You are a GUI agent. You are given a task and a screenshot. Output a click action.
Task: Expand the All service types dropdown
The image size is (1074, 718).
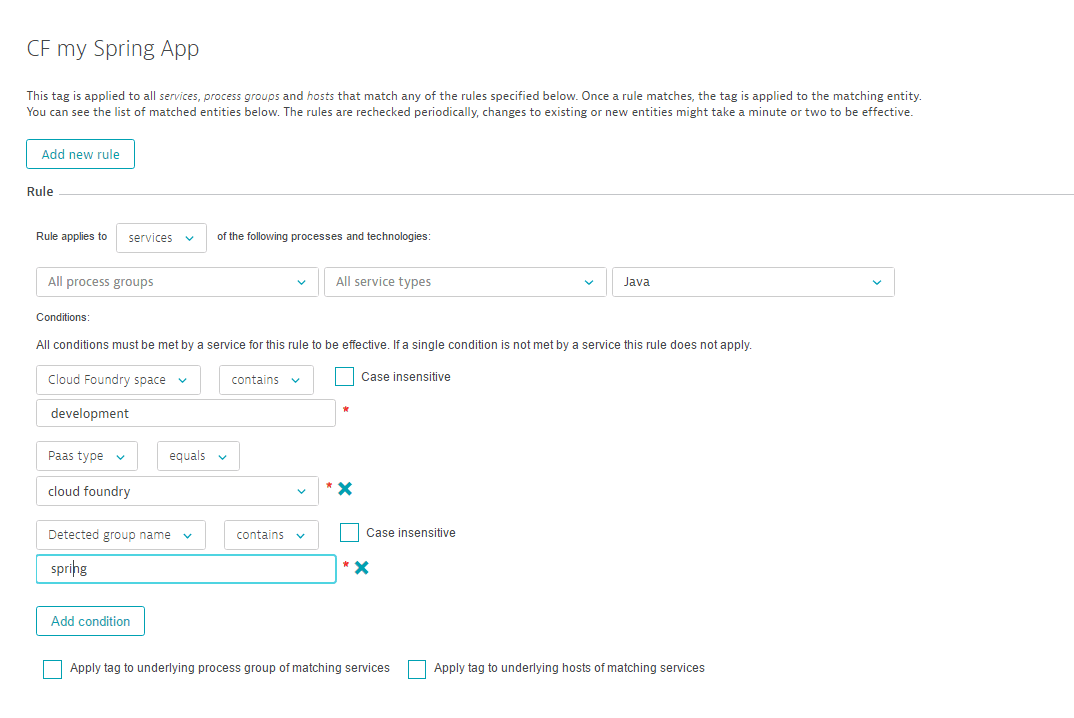pos(465,282)
